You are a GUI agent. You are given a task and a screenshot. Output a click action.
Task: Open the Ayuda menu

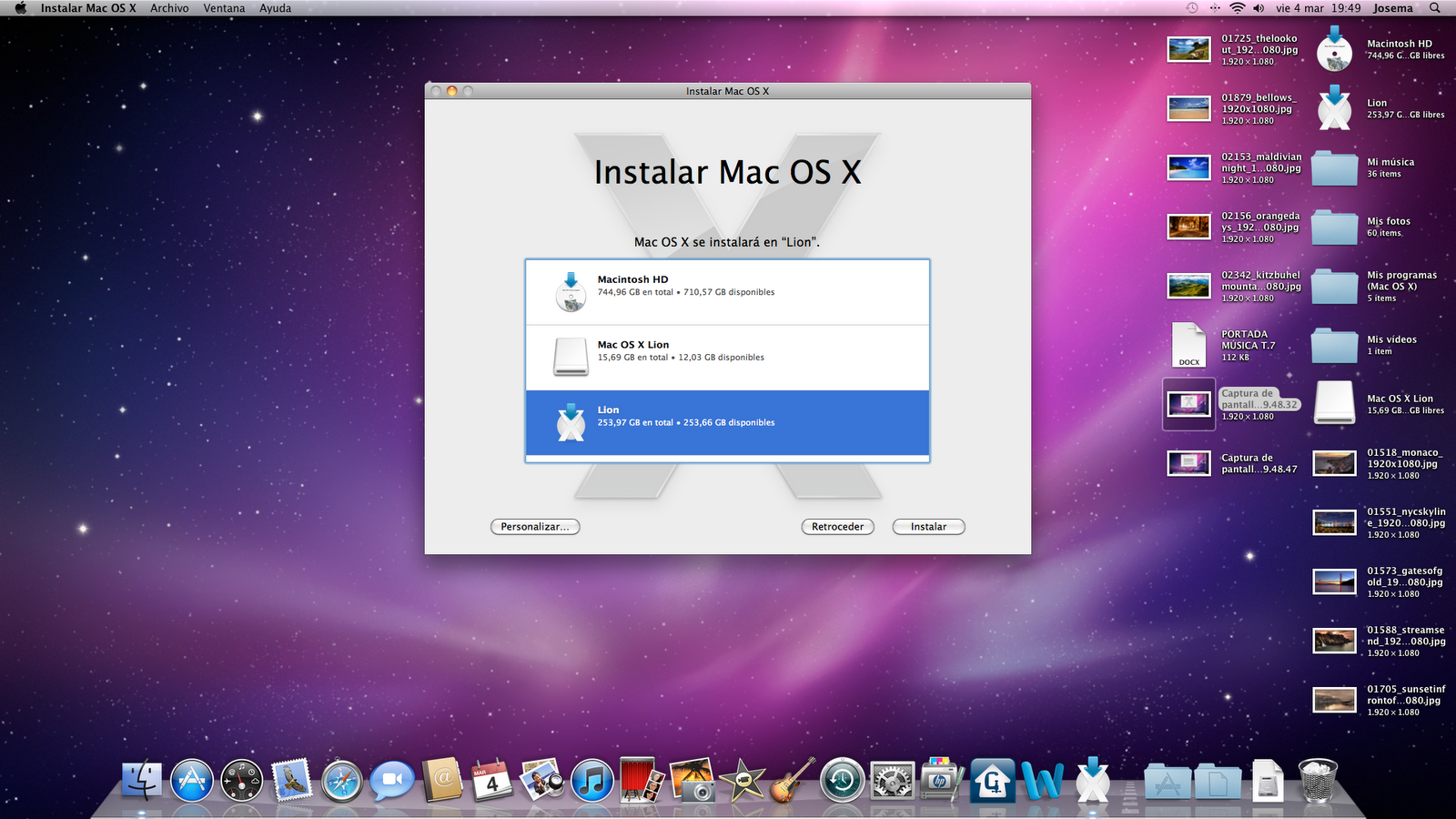pos(276,8)
